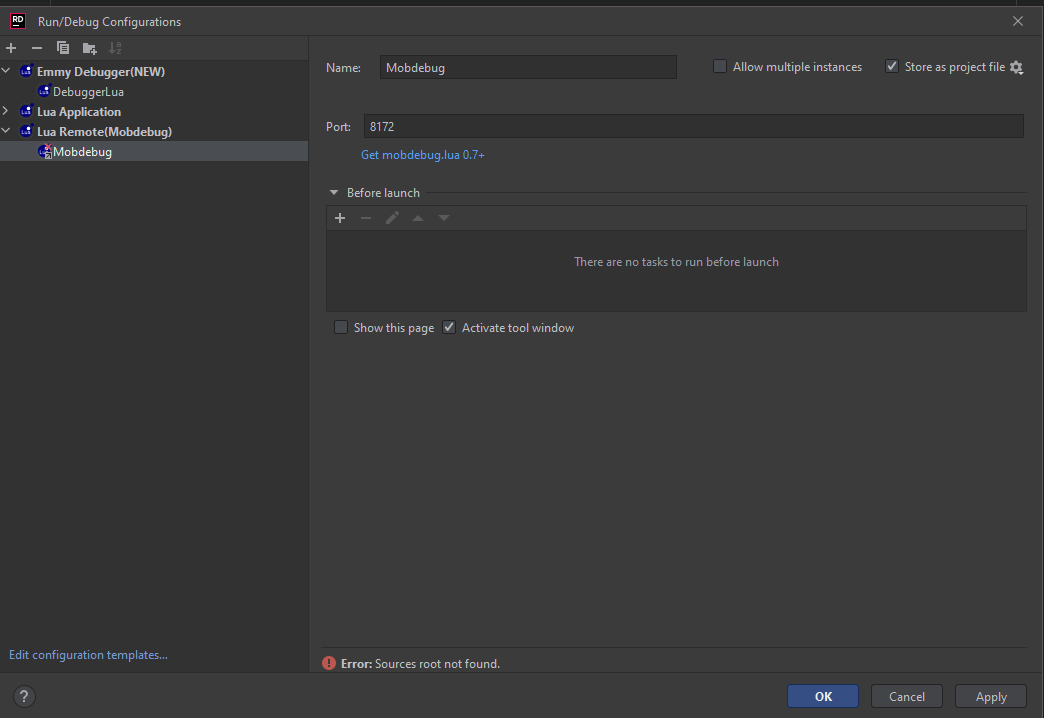This screenshot has width=1044, height=718.
Task: Click the Copy Configuration icon
Action: point(63,48)
